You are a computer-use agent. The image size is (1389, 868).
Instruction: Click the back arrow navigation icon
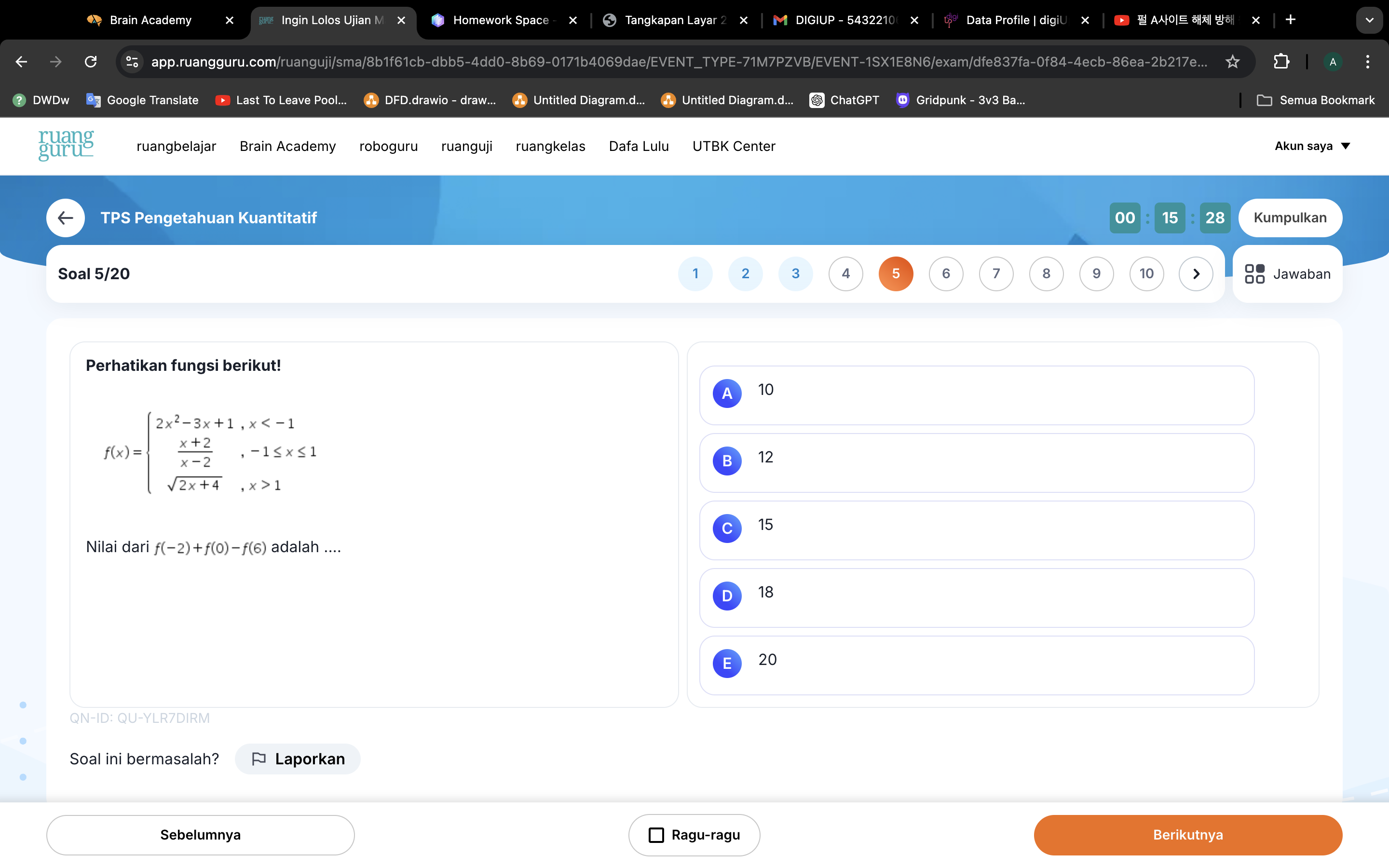tap(65, 218)
